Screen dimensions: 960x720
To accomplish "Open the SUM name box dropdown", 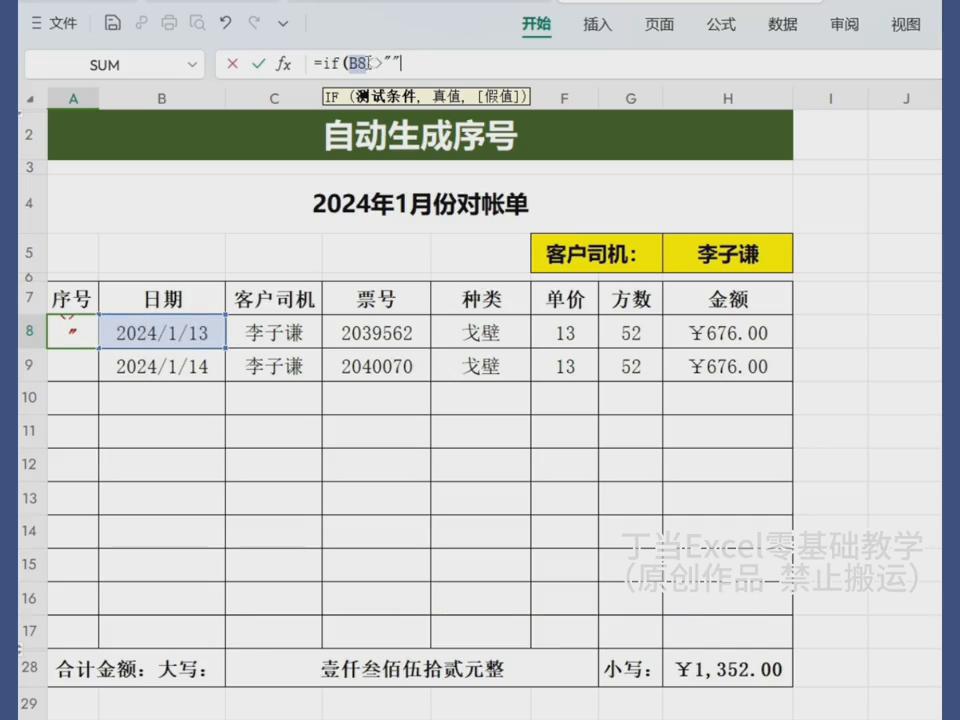I will (192, 64).
